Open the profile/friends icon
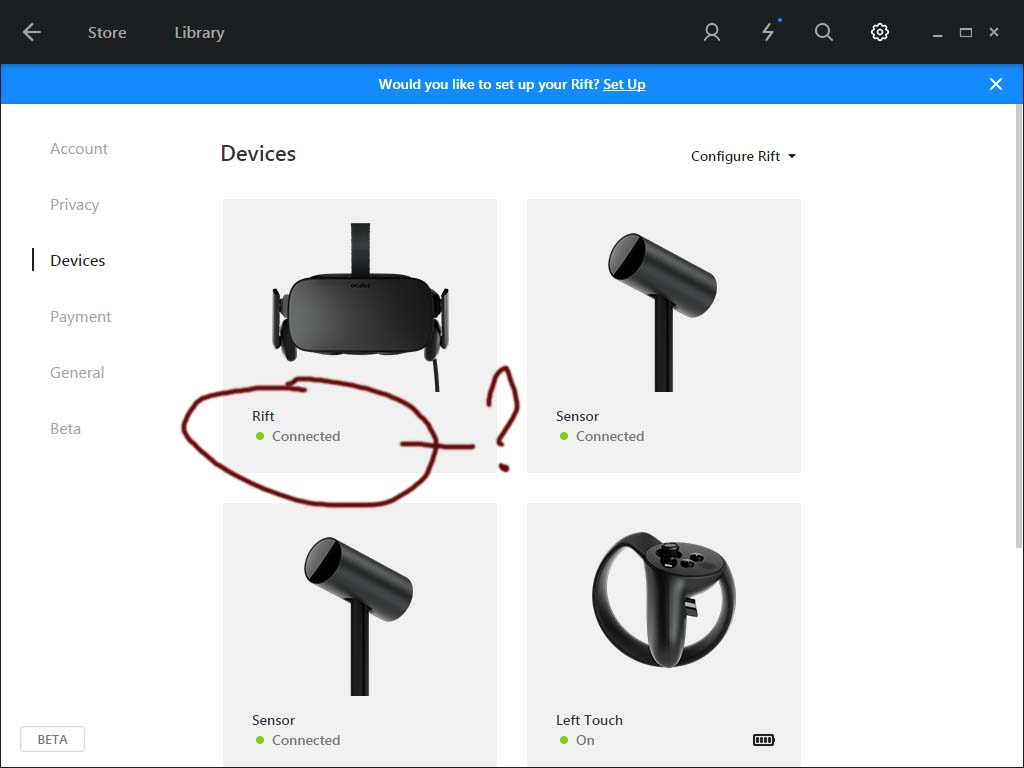1024x768 pixels. (712, 32)
